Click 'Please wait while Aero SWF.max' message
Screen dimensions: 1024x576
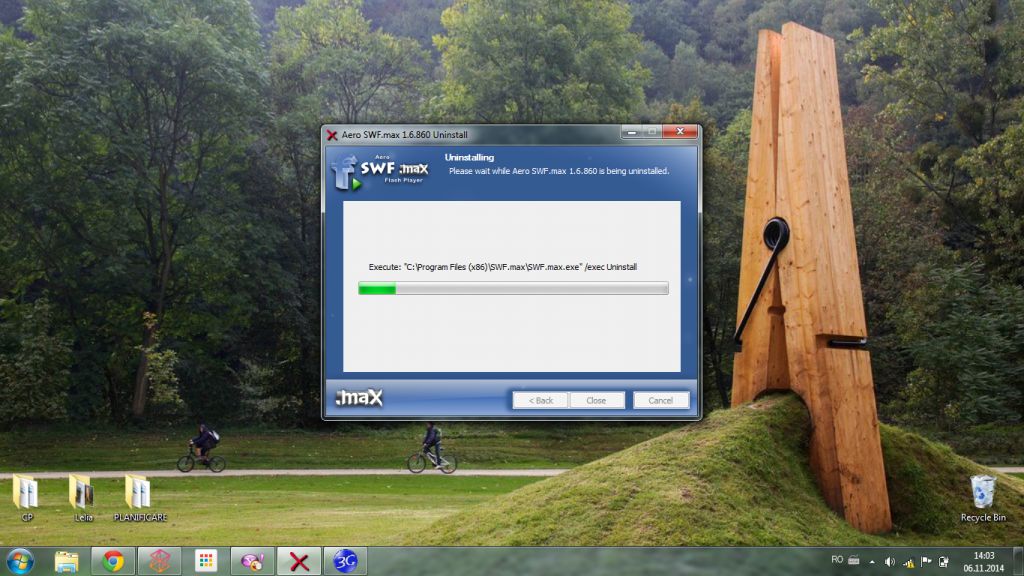558,171
